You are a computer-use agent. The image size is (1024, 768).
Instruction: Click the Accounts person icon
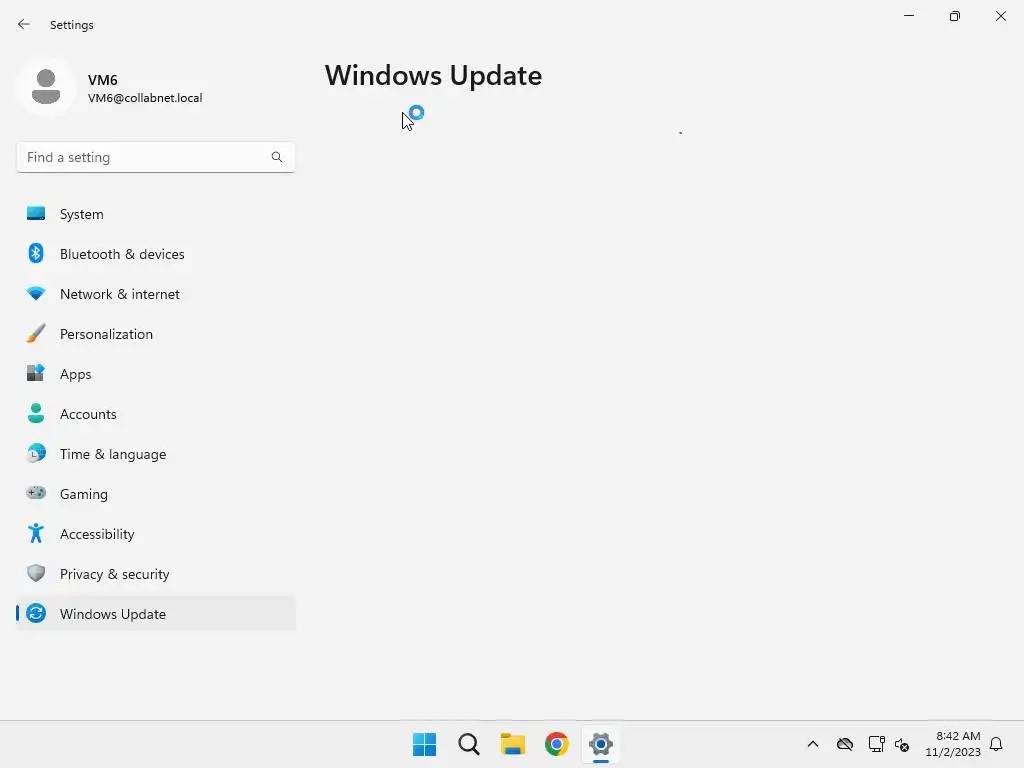pos(36,413)
